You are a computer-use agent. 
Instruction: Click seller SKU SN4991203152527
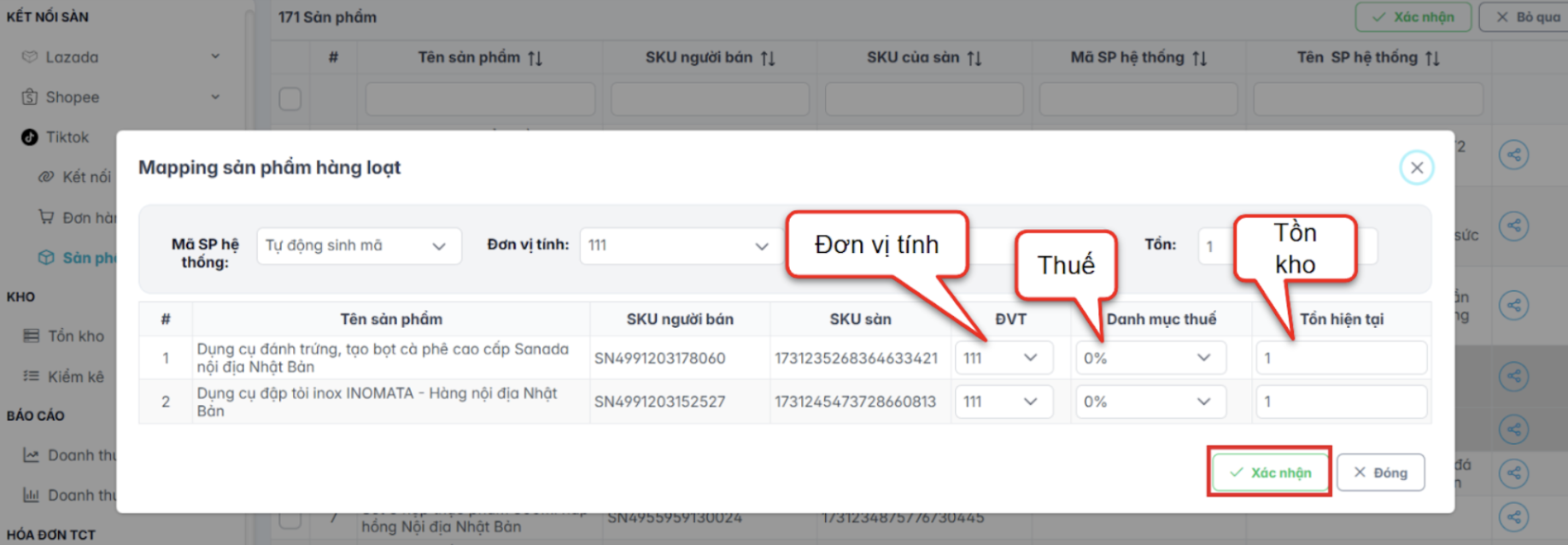point(660,401)
